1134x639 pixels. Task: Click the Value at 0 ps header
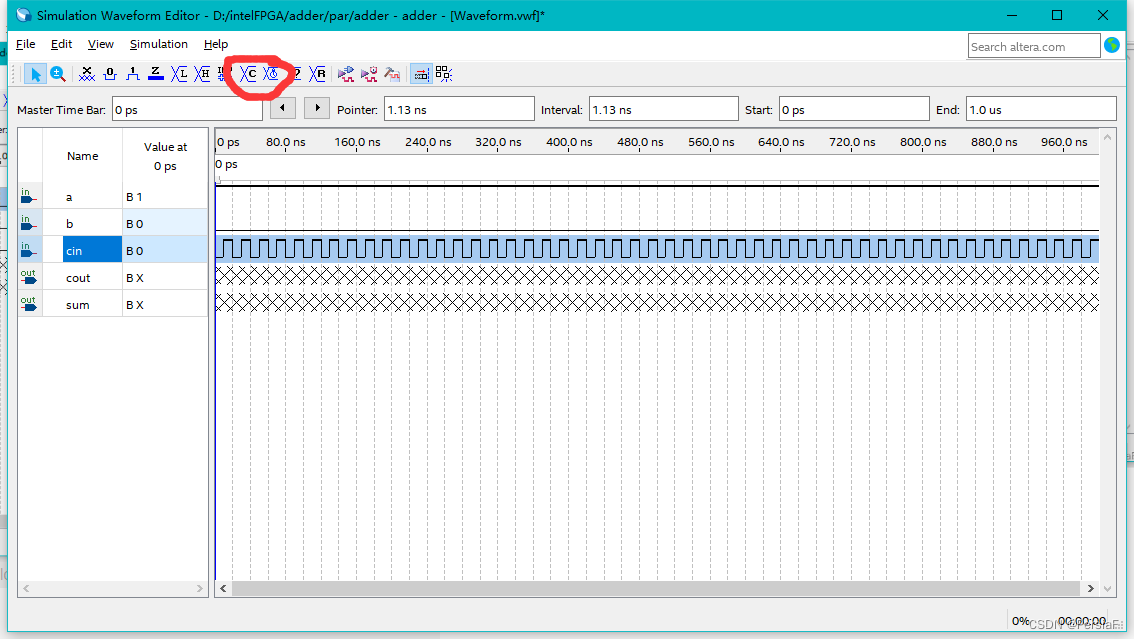pos(165,156)
